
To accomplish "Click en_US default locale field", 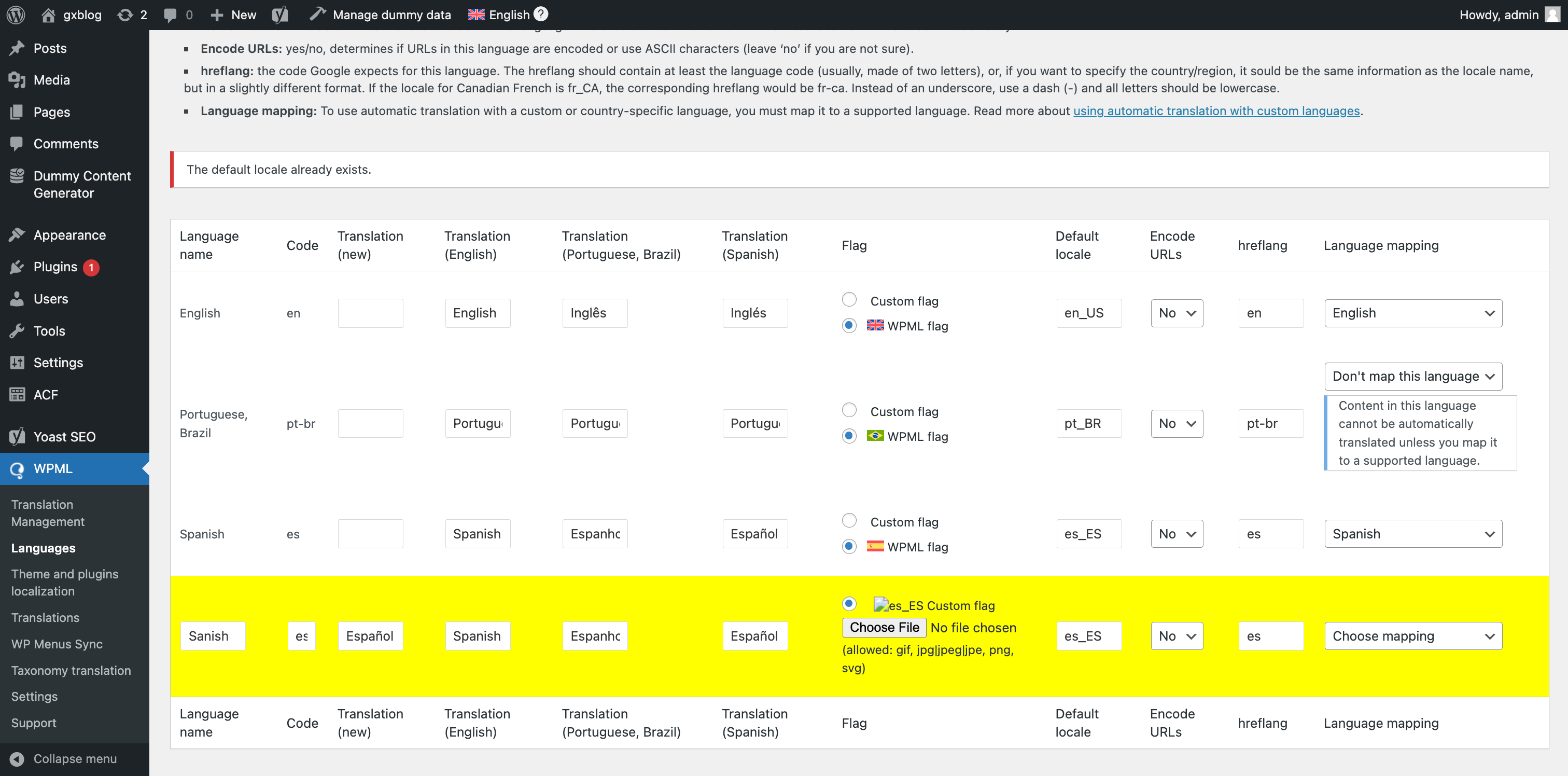I will (x=1088, y=313).
